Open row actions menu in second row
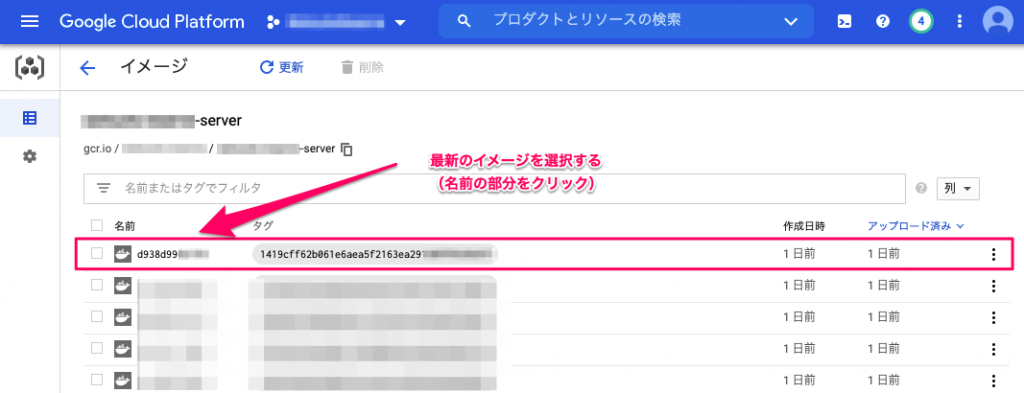This screenshot has height=393, width=1024. pyautogui.click(x=993, y=285)
